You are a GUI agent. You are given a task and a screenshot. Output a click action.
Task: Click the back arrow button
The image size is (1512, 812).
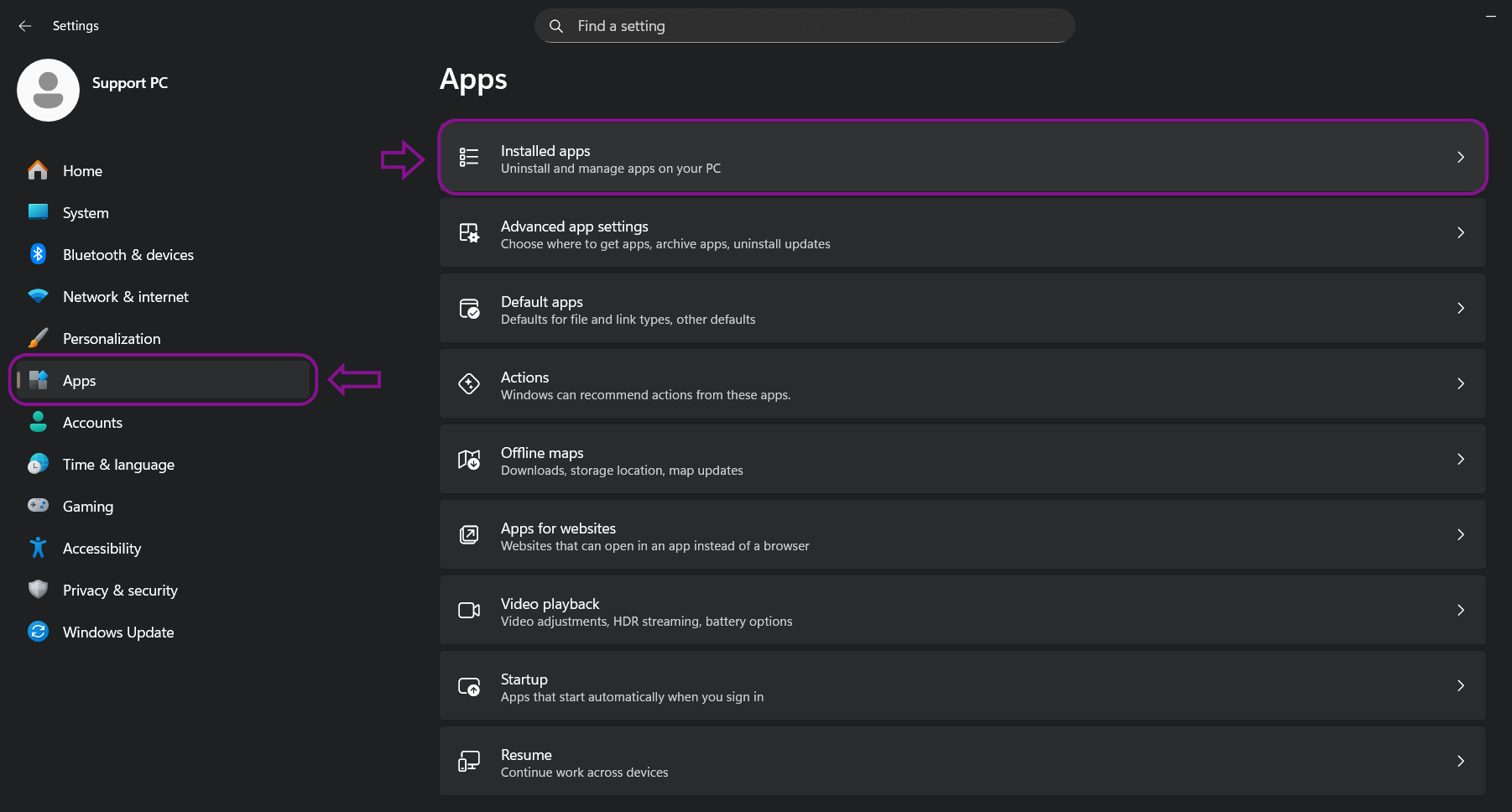(x=25, y=26)
